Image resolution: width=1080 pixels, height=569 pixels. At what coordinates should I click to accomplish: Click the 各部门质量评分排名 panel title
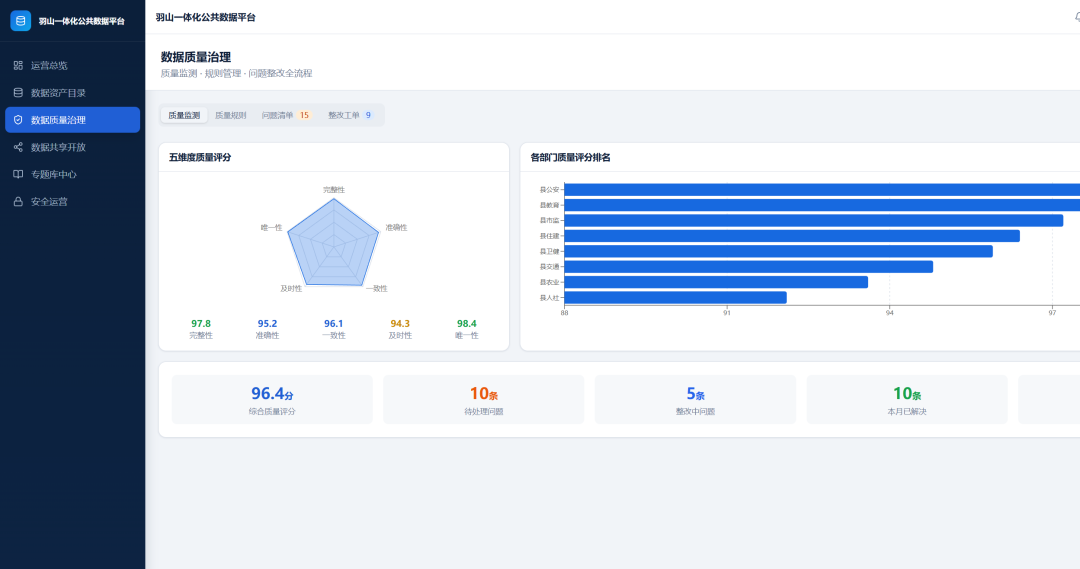tap(570, 158)
